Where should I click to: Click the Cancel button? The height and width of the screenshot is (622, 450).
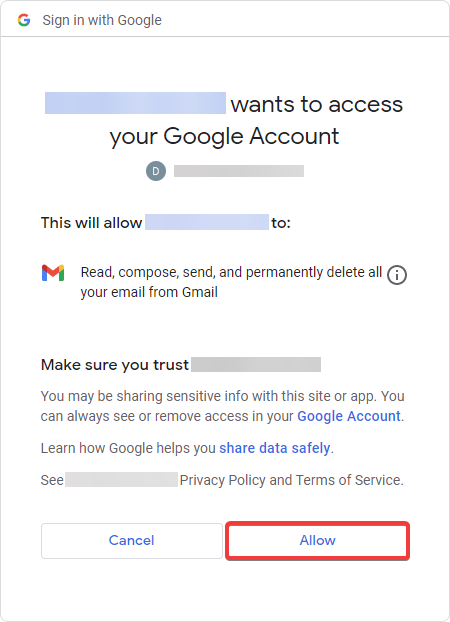click(132, 541)
